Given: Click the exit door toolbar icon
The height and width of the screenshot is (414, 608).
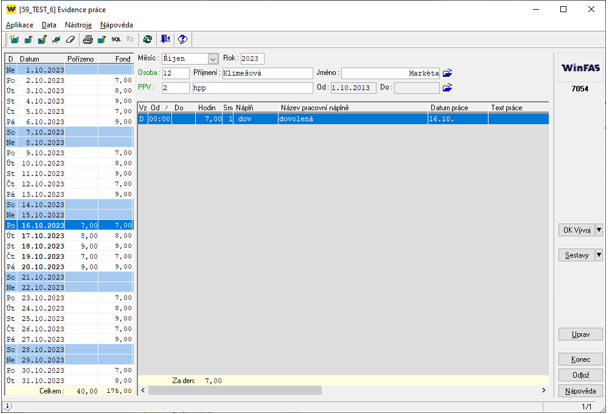Looking at the screenshot, I should click(166, 39).
